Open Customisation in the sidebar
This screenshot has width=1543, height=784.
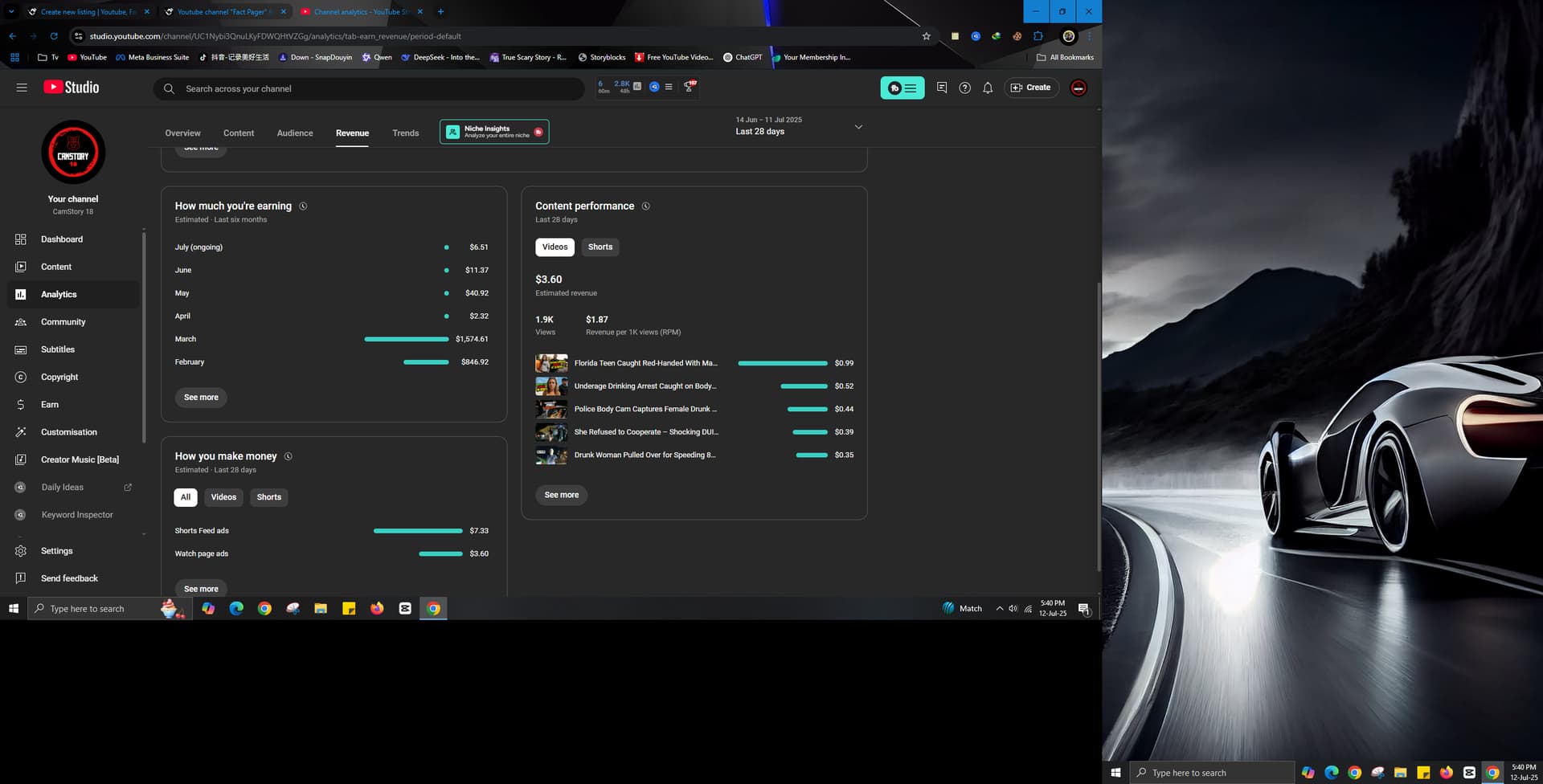73,432
